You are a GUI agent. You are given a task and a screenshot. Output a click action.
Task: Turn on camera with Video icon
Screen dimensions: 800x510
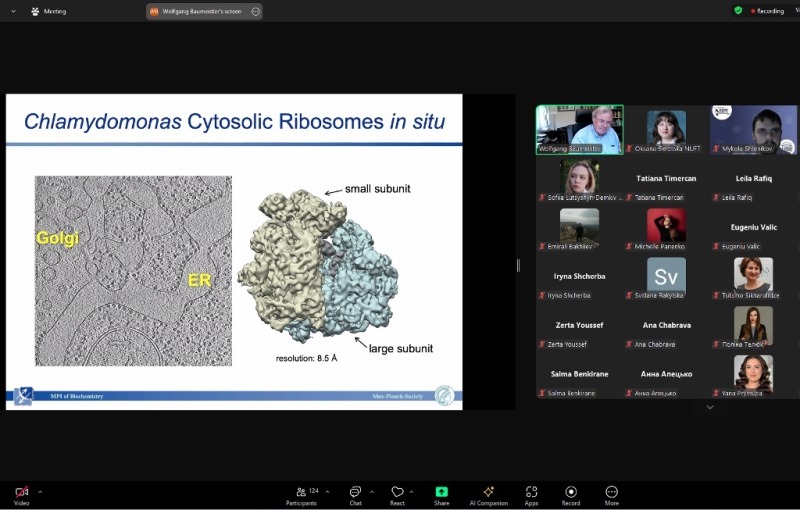pos(21,492)
